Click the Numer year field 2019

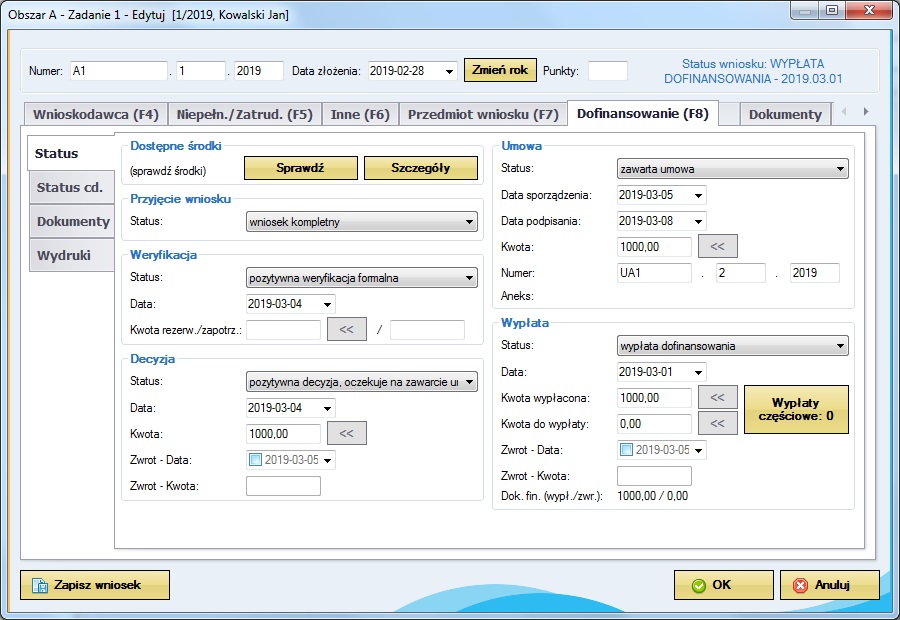click(x=259, y=71)
